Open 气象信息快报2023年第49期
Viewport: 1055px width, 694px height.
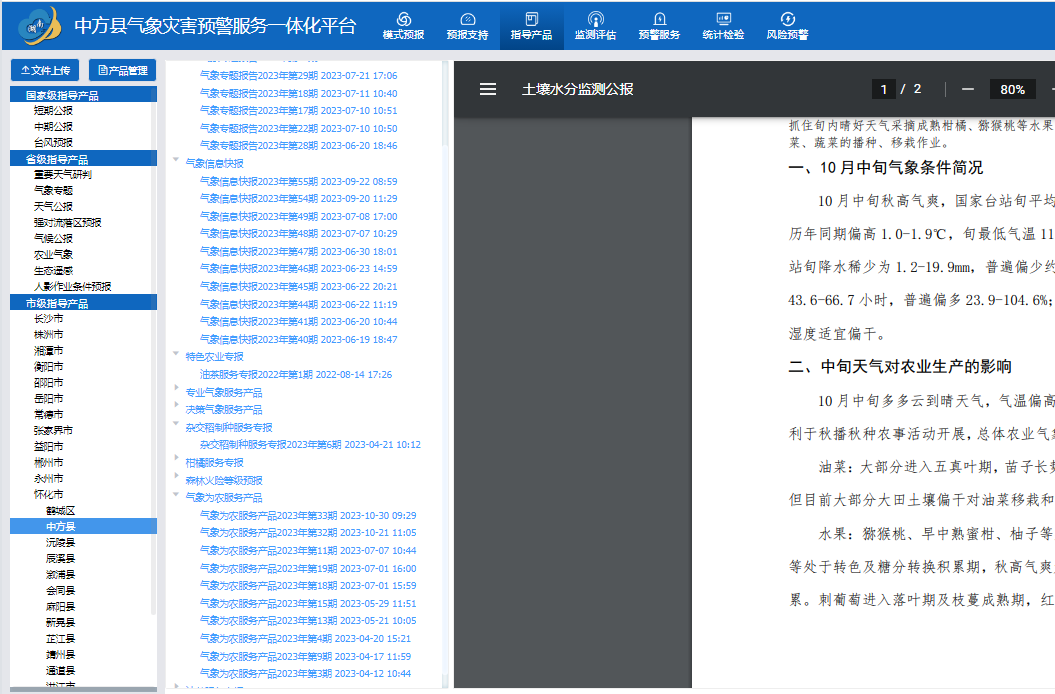point(298,217)
